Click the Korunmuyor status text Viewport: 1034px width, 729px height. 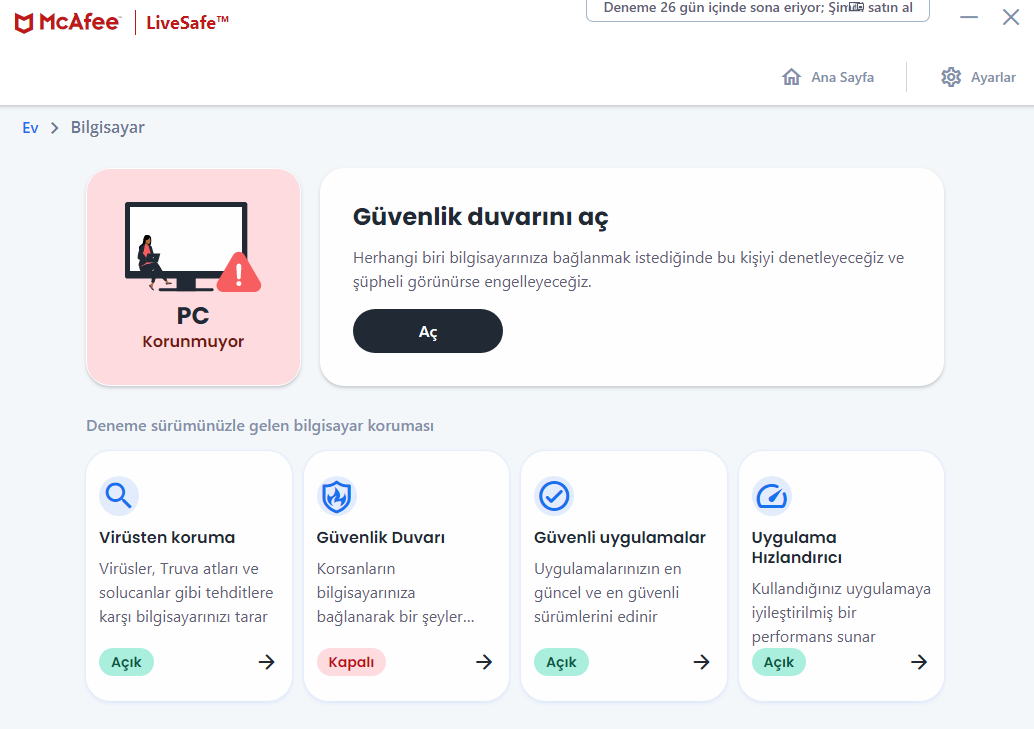[x=193, y=341]
